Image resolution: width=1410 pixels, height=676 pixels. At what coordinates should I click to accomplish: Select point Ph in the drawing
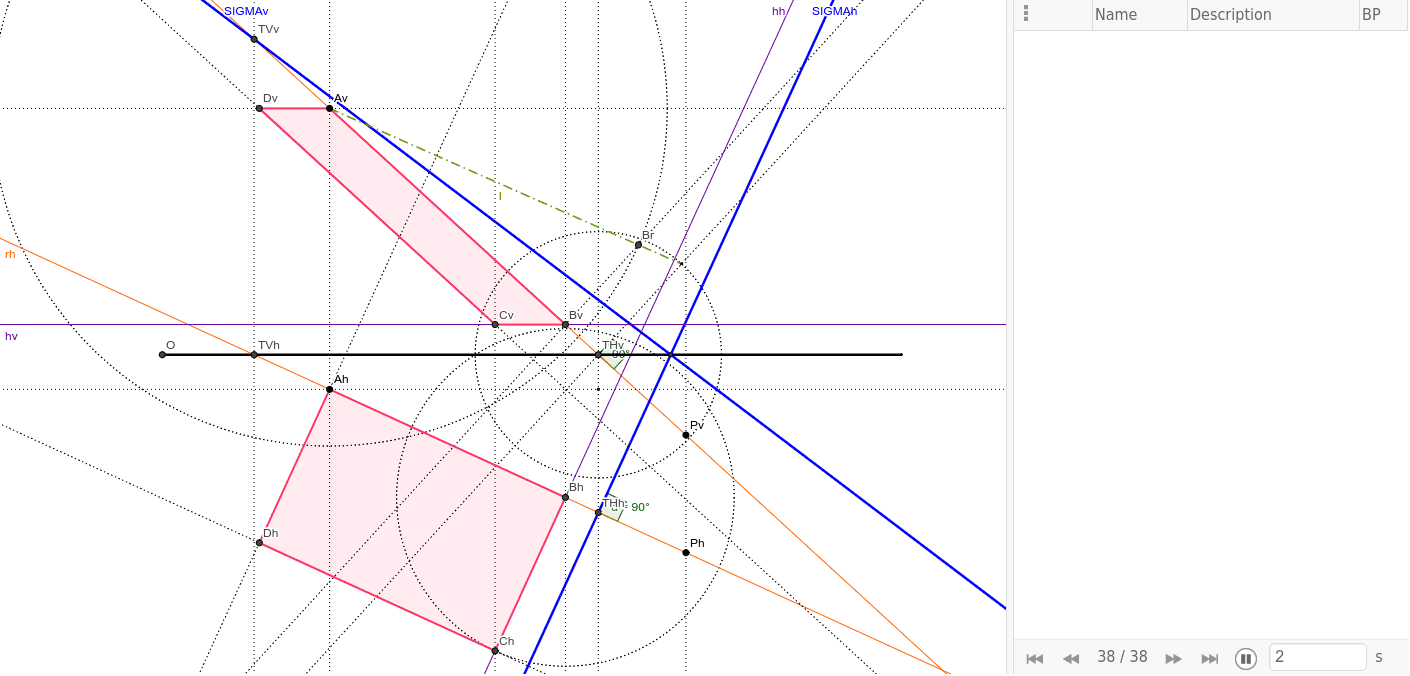click(686, 552)
